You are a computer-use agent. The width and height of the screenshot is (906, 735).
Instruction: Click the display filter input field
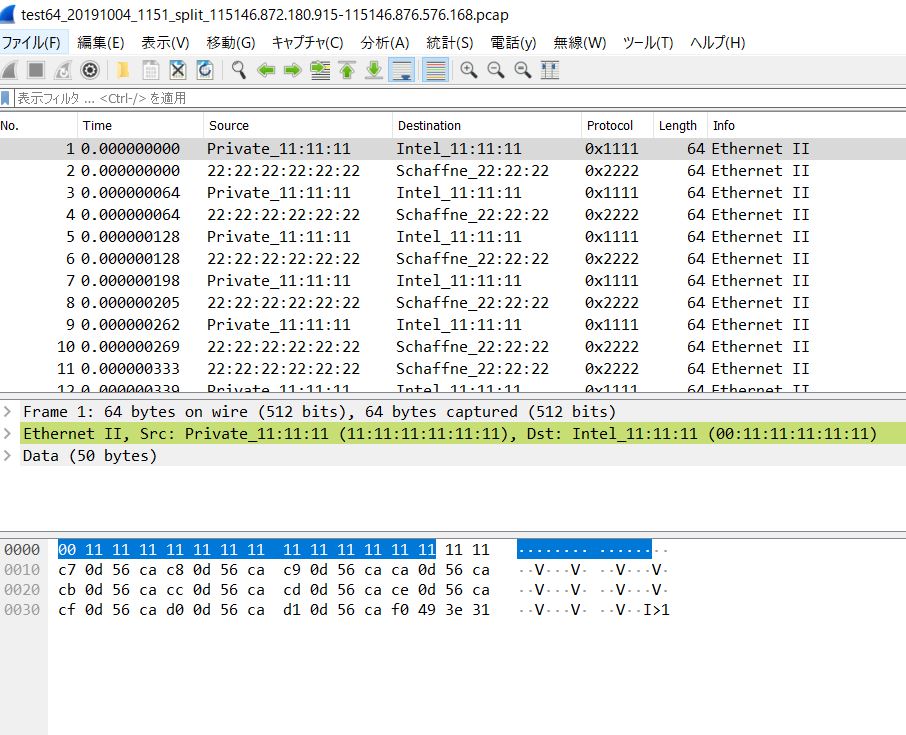(450, 98)
